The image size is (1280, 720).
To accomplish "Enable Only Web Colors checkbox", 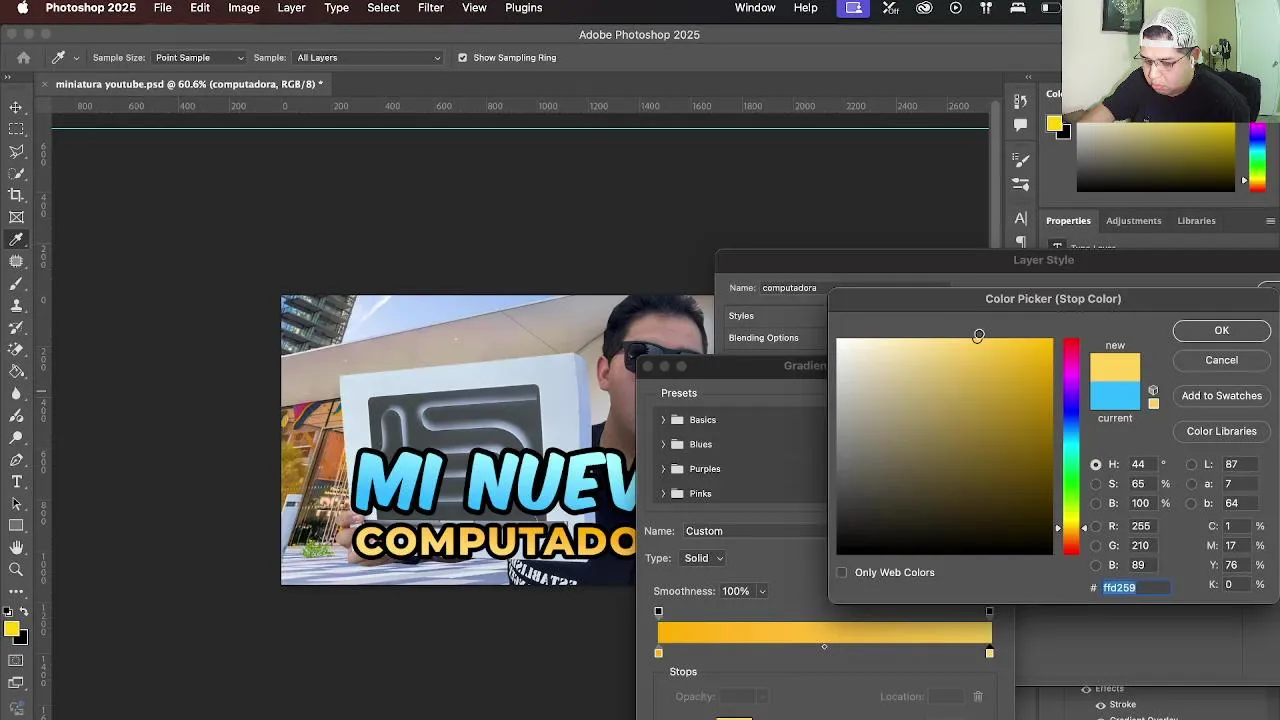I will coord(842,572).
